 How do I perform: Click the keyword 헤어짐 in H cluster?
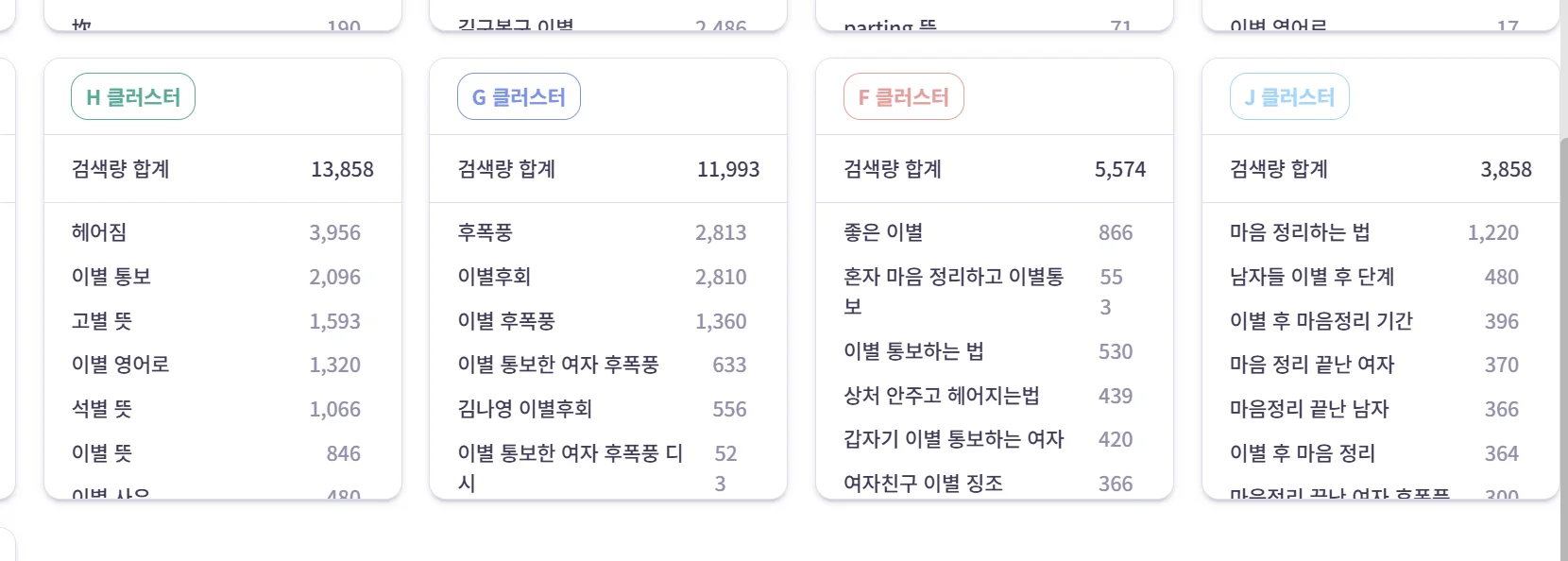(x=99, y=232)
